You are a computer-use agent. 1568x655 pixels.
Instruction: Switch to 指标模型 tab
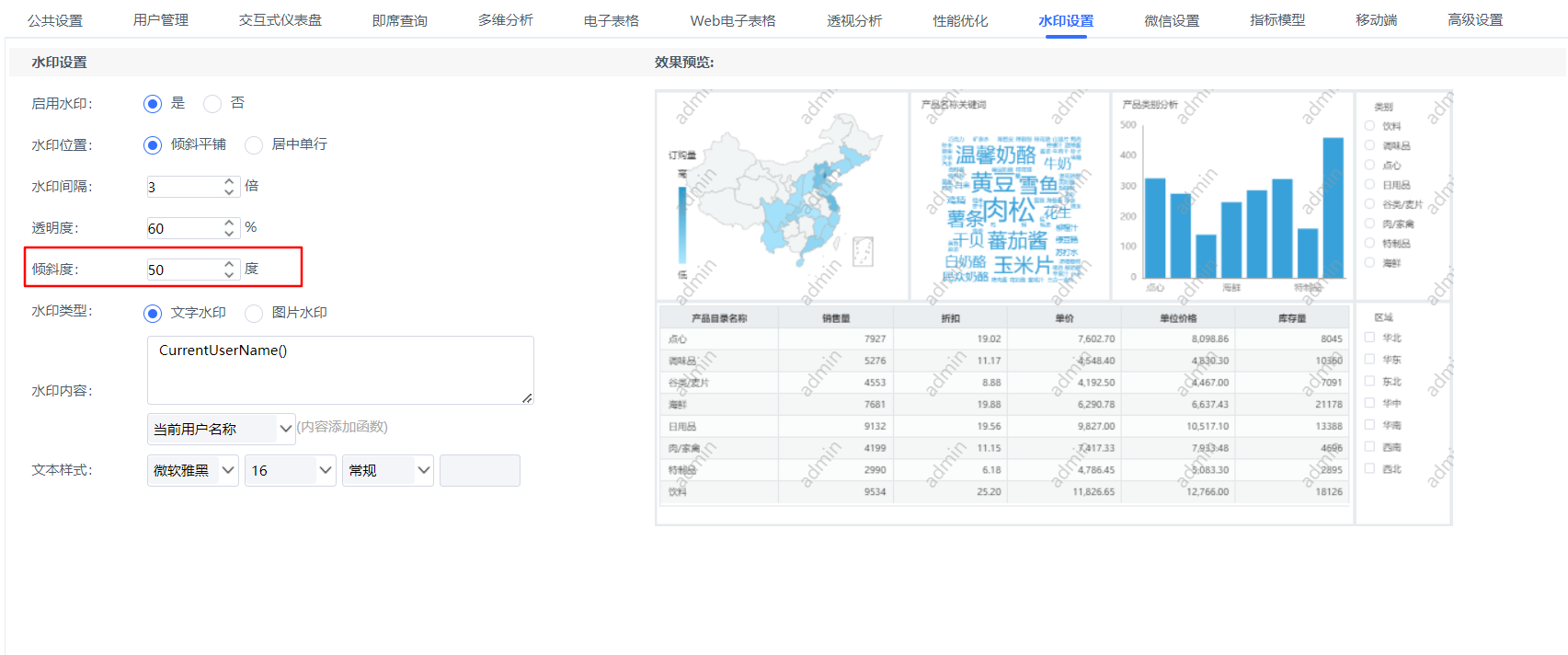tap(1277, 20)
